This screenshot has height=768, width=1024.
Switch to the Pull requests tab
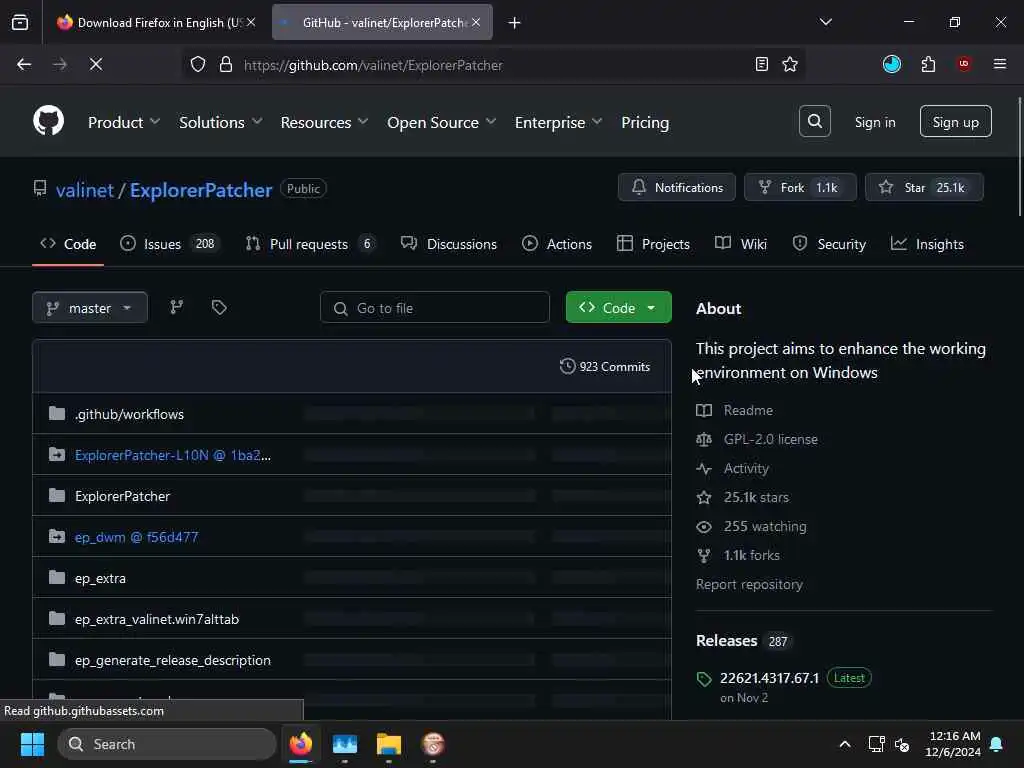[310, 244]
